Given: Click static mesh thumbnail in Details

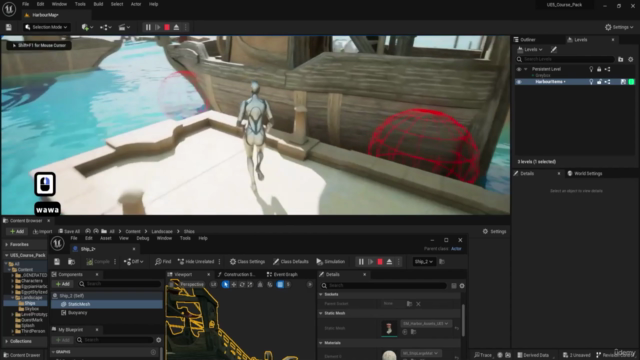Looking at the screenshot, I should (x=389, y=328).
